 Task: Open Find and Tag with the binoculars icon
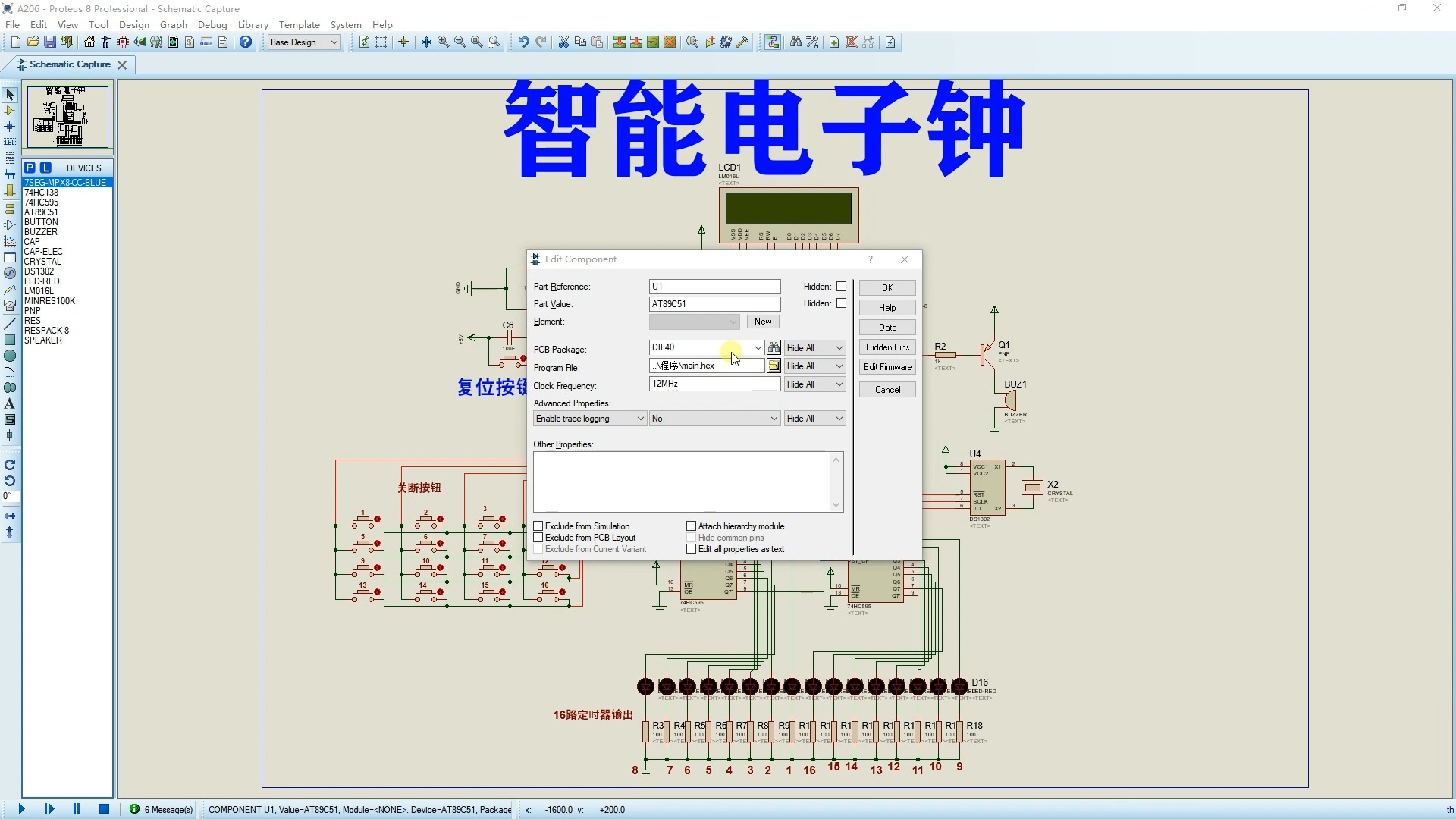pos(795,42)
